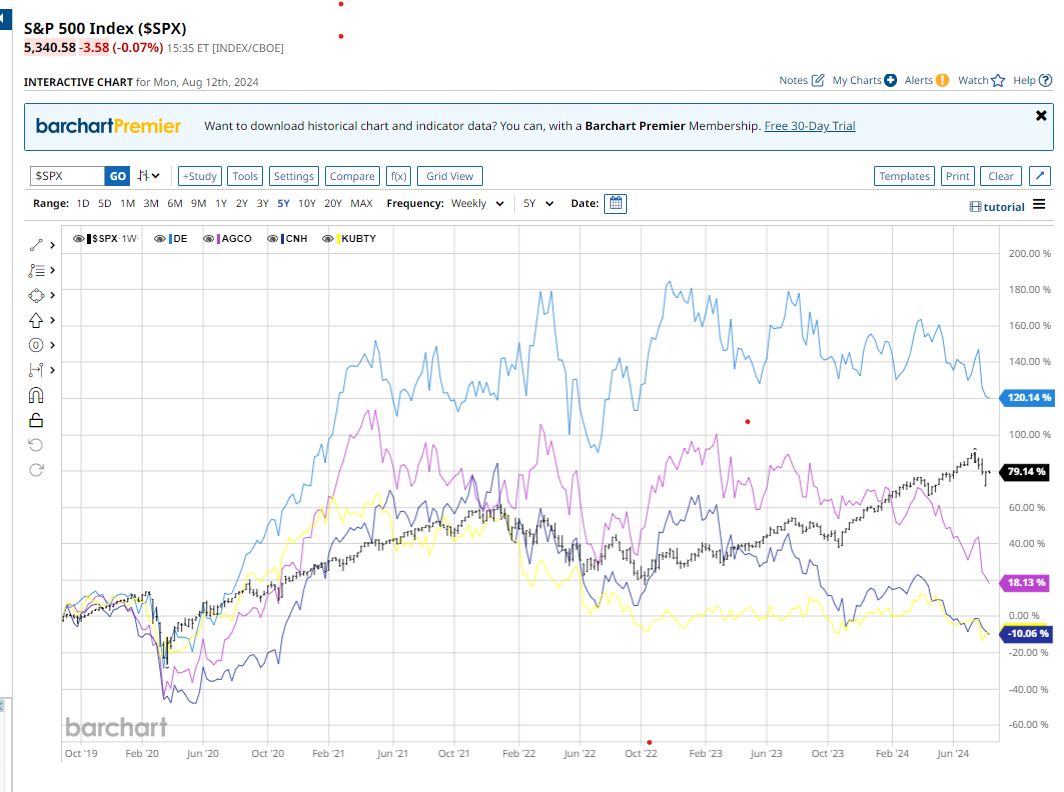Open the date calendar picker icon
1064x792 pixels.
615,204
